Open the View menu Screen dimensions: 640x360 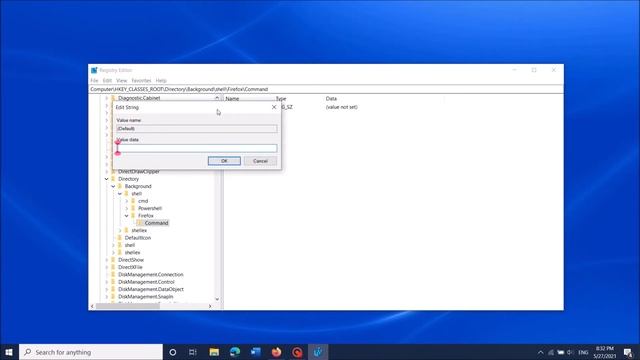tap(122, 80)
